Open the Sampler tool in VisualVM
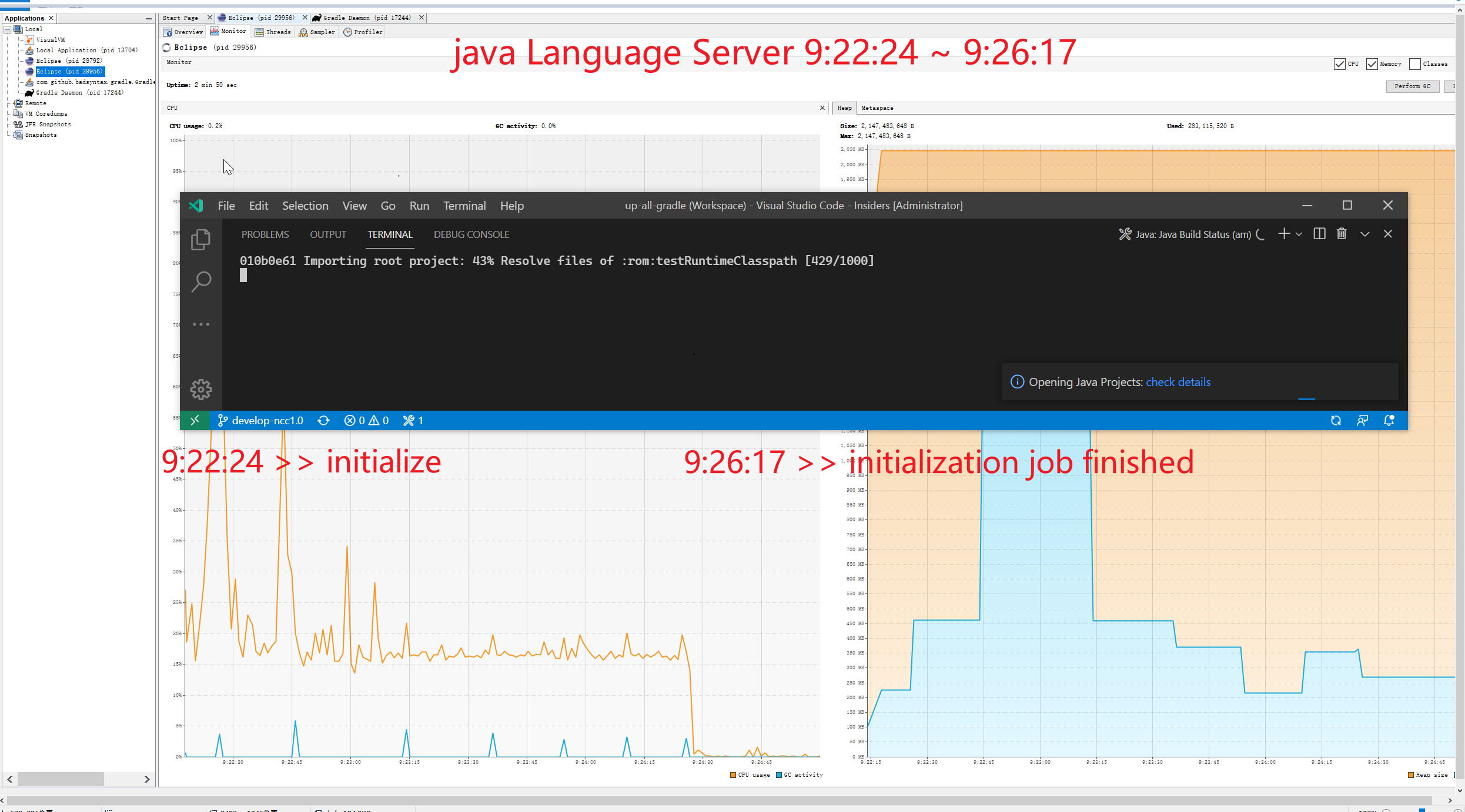 coord(317,32)
